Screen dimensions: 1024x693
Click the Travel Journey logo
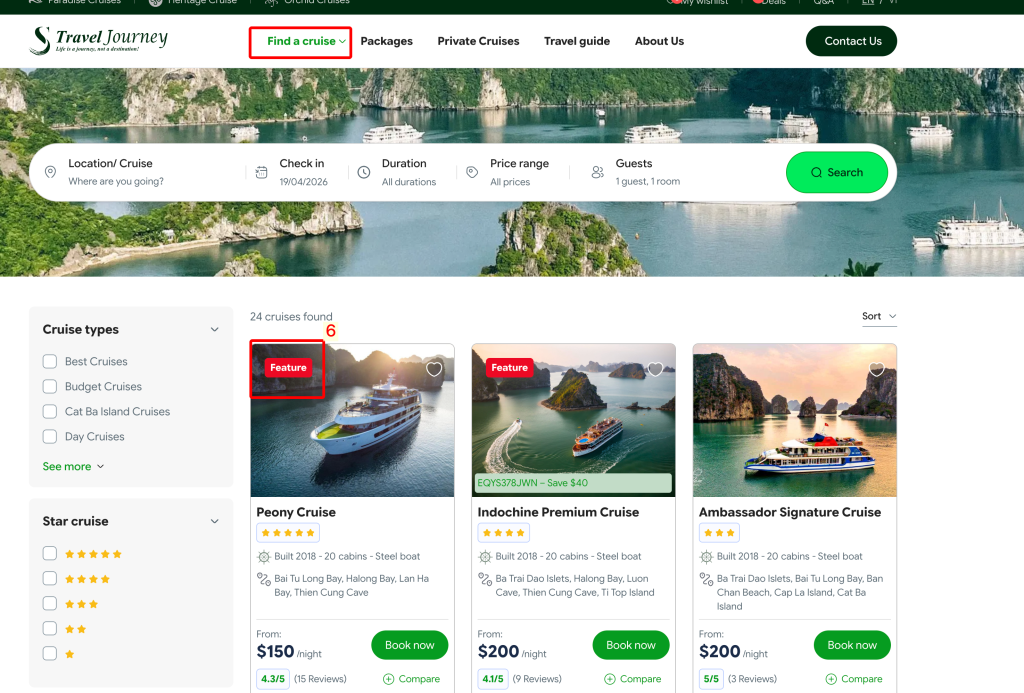99,41
